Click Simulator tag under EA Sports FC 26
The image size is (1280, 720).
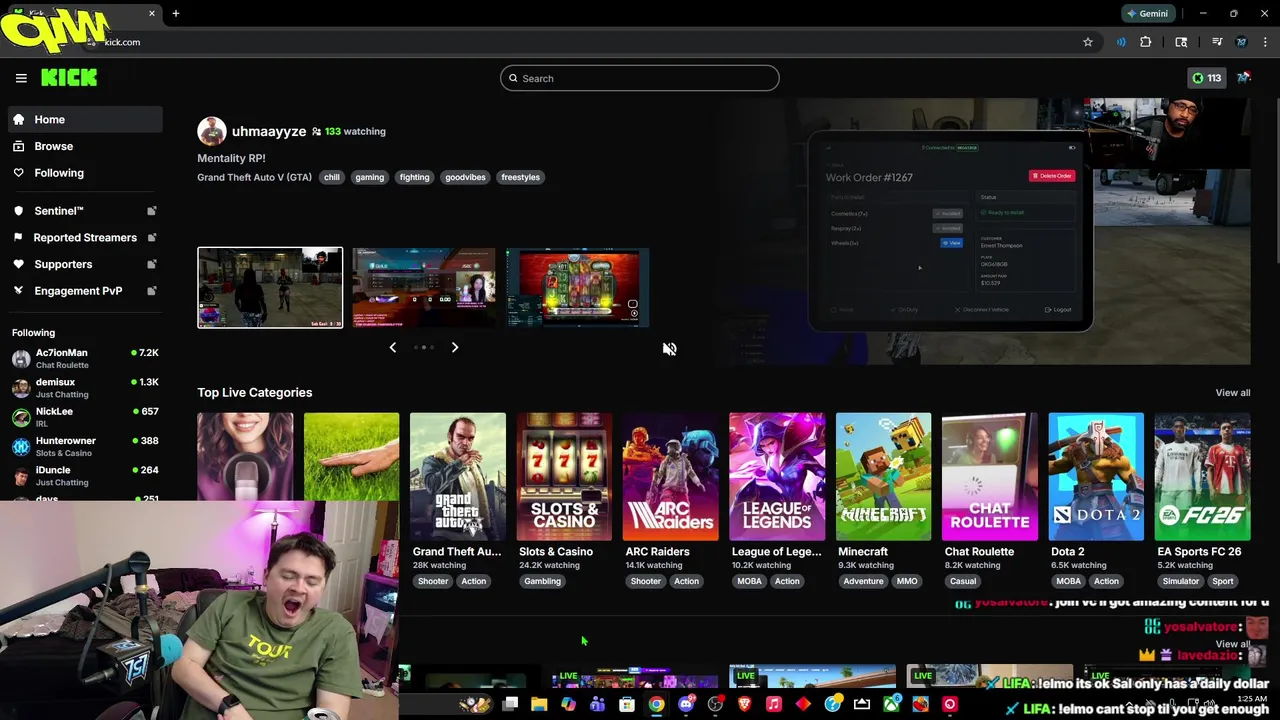[1181, 581]
